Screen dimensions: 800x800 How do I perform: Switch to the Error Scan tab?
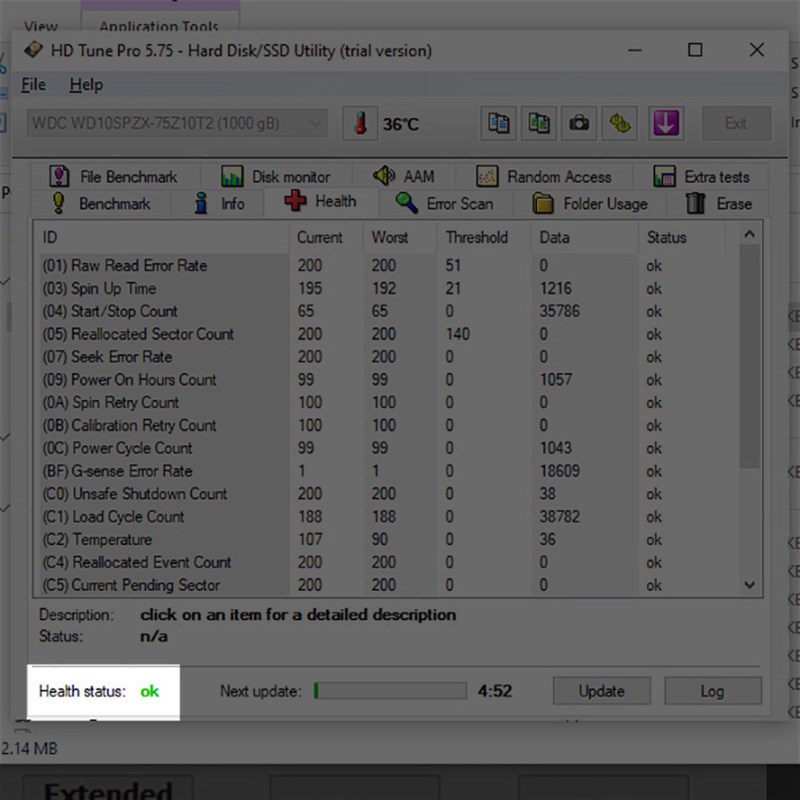point(445,204)
